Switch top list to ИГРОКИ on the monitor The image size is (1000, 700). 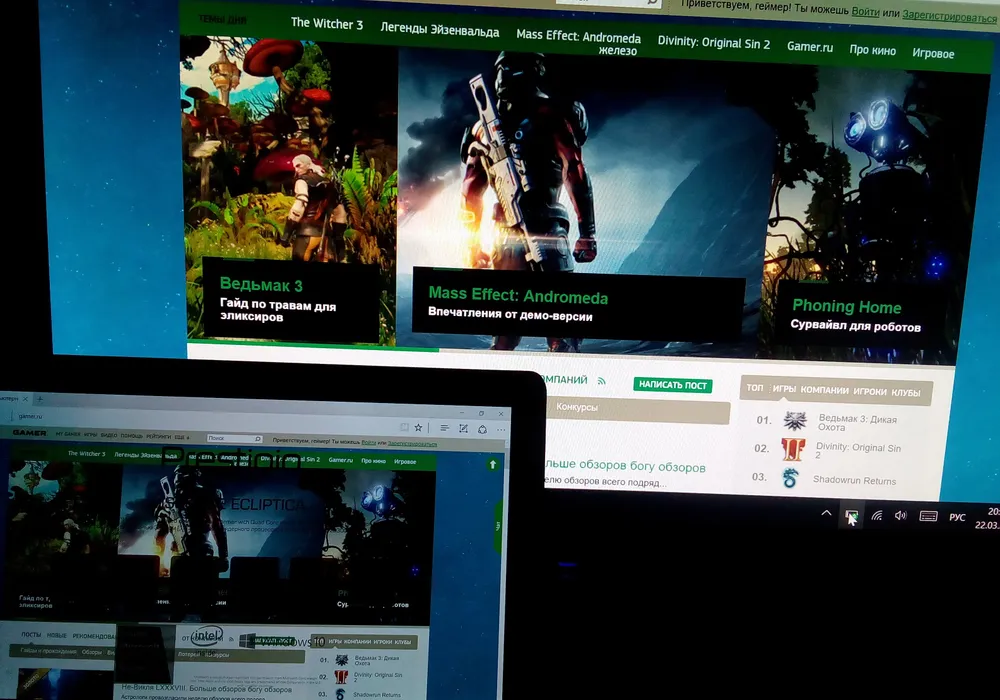point(870,391)
